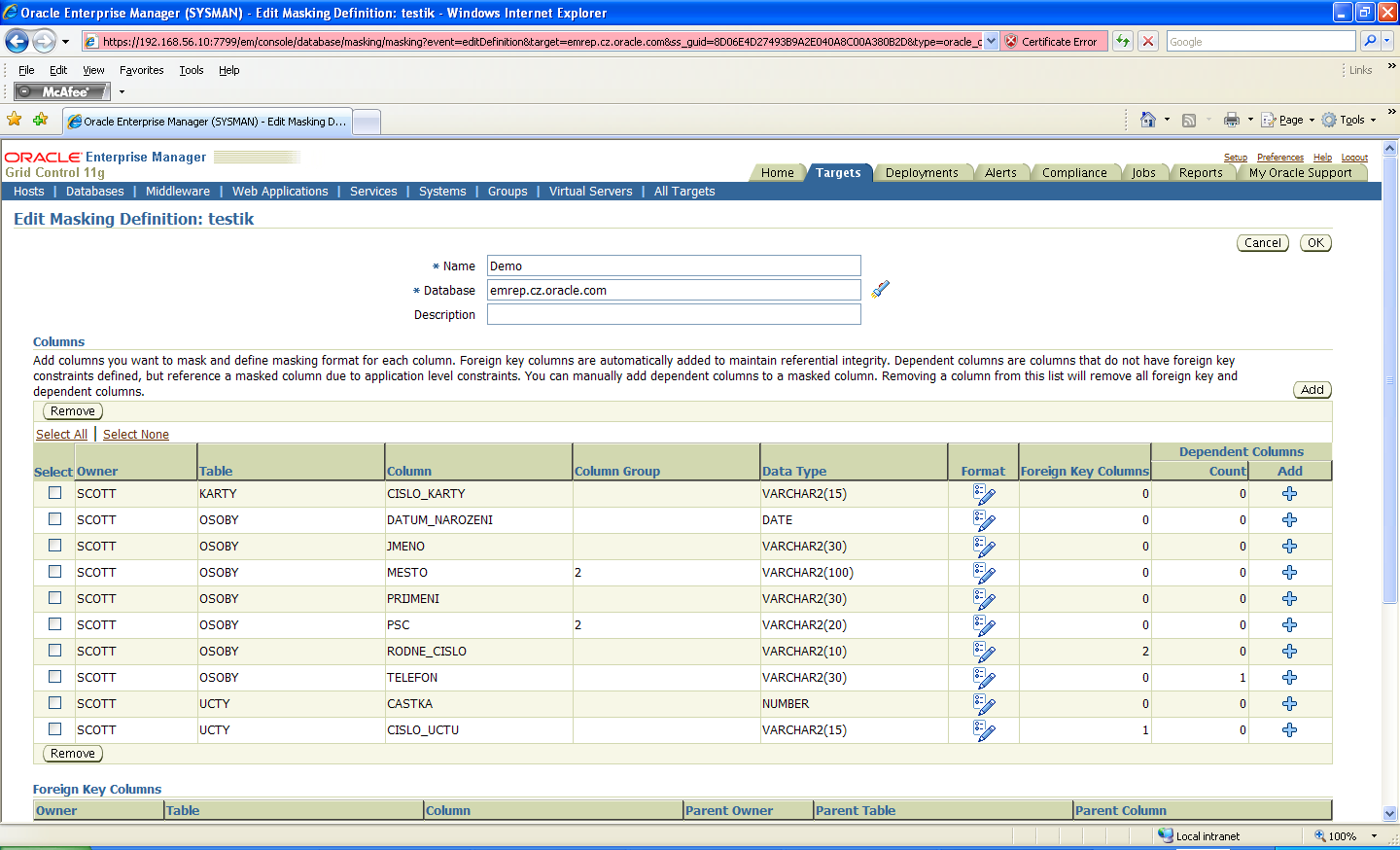Screen dimensions: 1400x850
Task: Expand the McAfee toolbar dropdown
Action: point(122,92)
